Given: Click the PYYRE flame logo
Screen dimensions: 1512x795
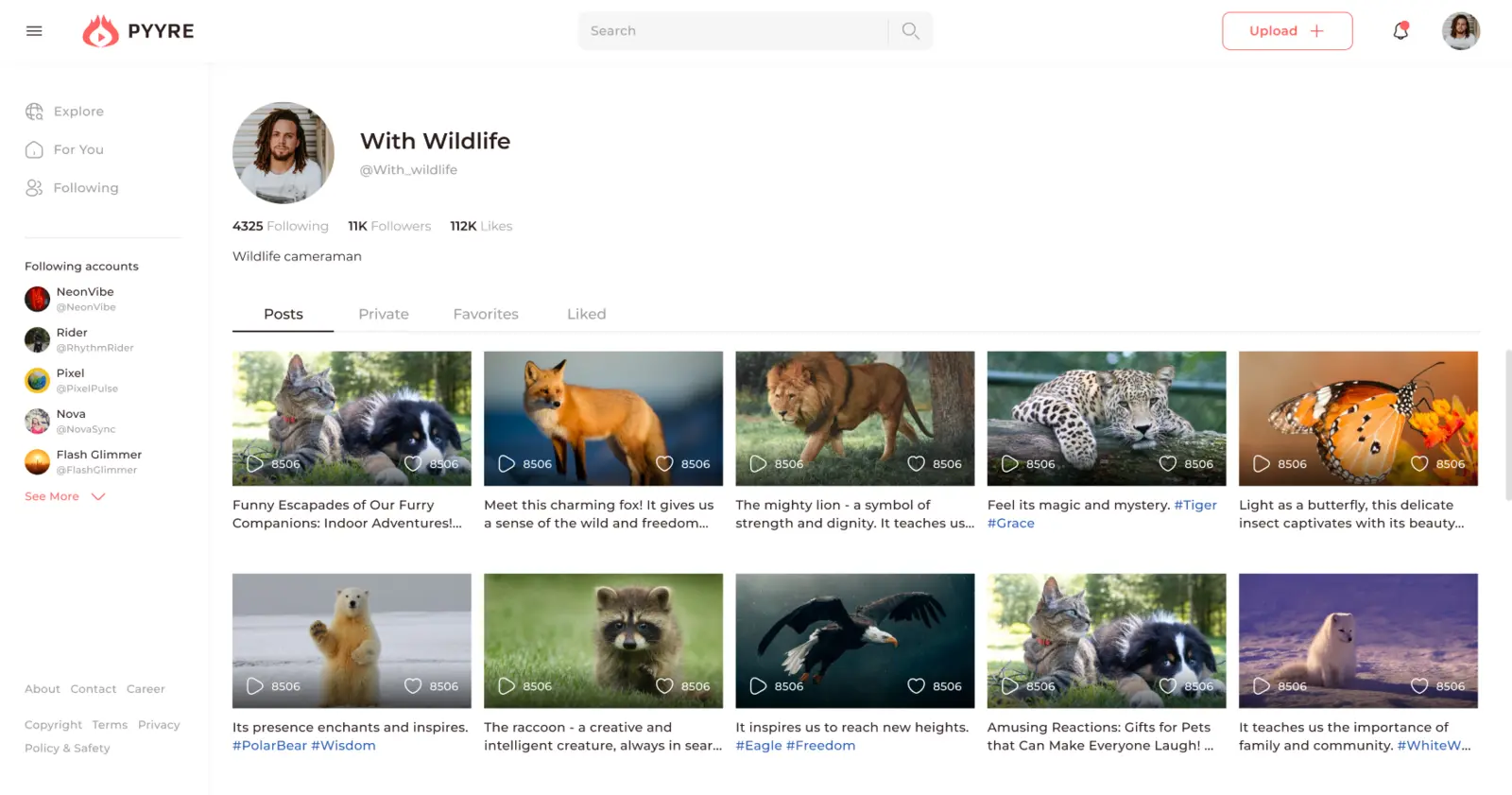Looking at the screenshot, I should pyautogui.click(x=100, y=31).
